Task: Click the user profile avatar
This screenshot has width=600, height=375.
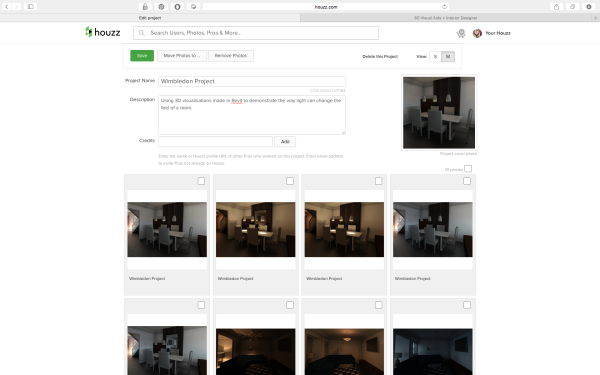Action: [x=477, y=33]
